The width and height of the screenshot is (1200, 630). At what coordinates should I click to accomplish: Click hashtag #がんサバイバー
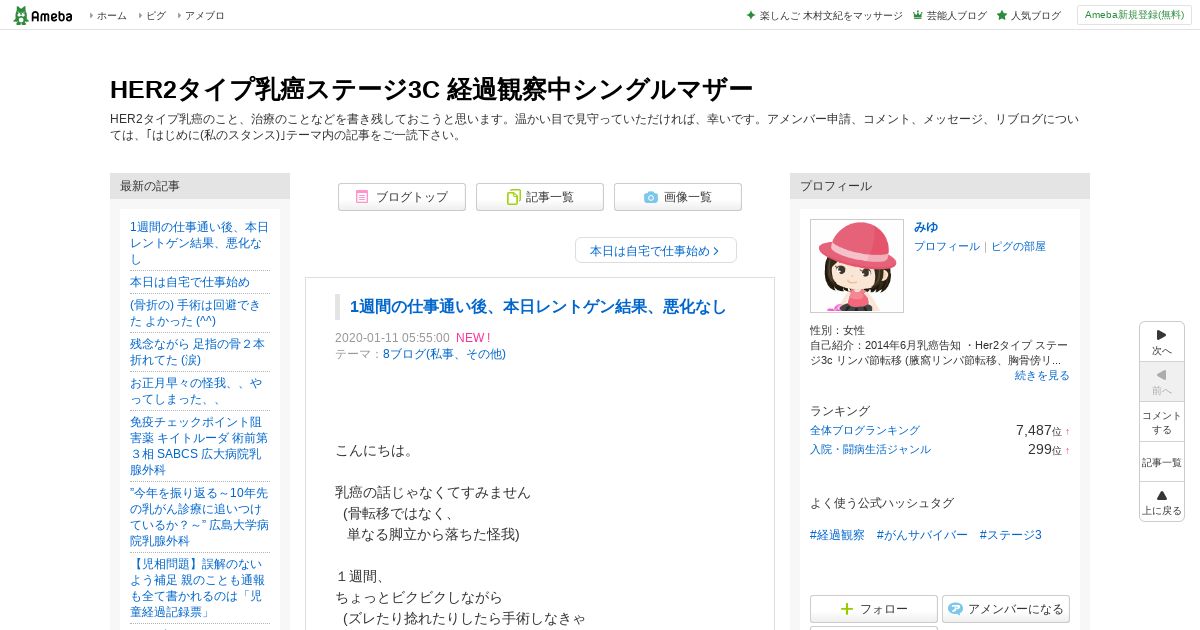[x=922, y=535]
